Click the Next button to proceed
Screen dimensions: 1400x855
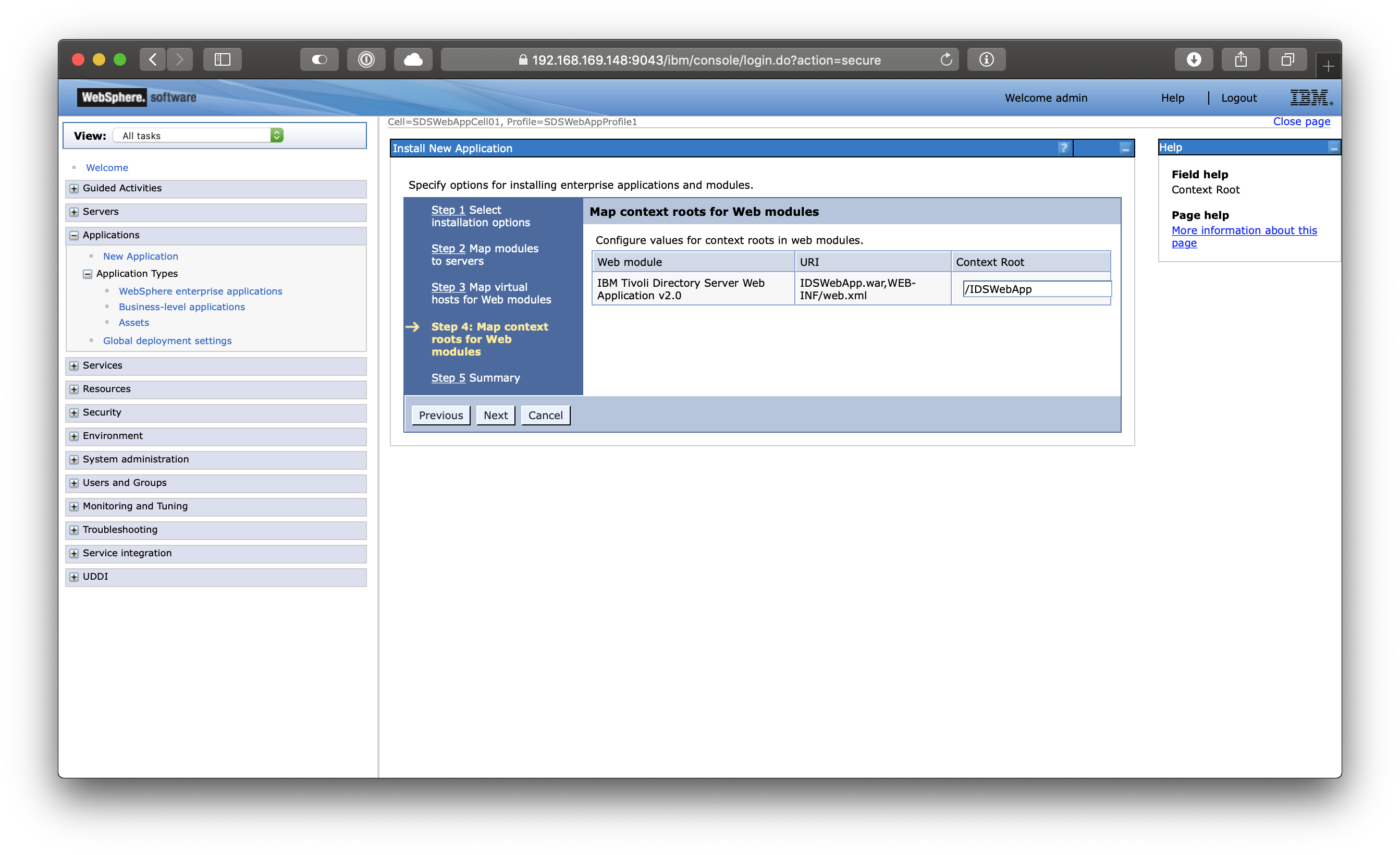495,415
